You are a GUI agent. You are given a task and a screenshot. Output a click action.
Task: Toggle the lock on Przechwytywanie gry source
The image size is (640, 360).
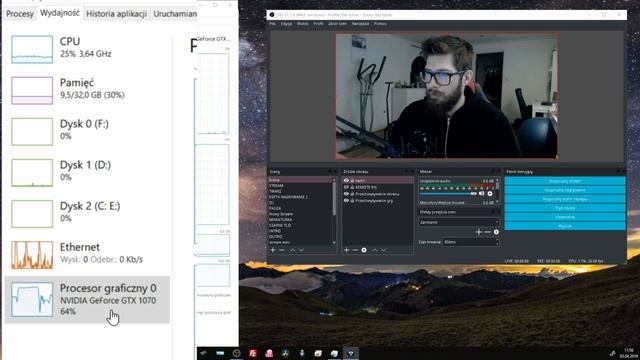(x=352, y=200)
